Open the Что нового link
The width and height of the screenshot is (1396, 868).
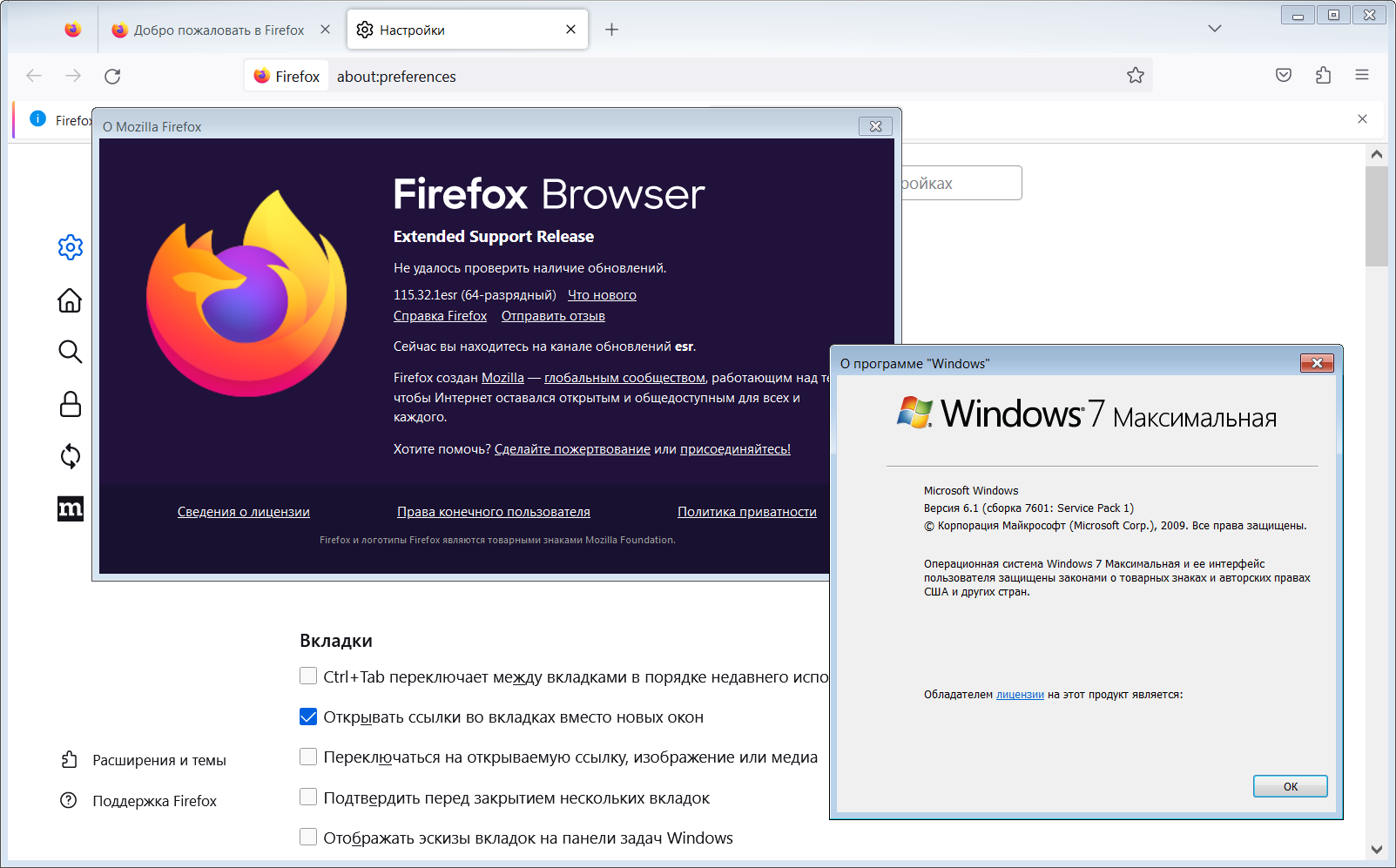coord(602,295)
